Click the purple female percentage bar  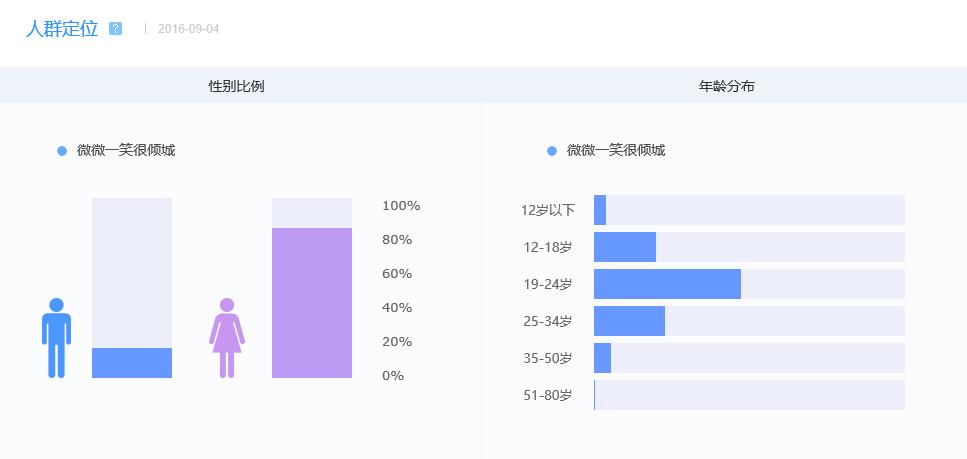point(312,303)
